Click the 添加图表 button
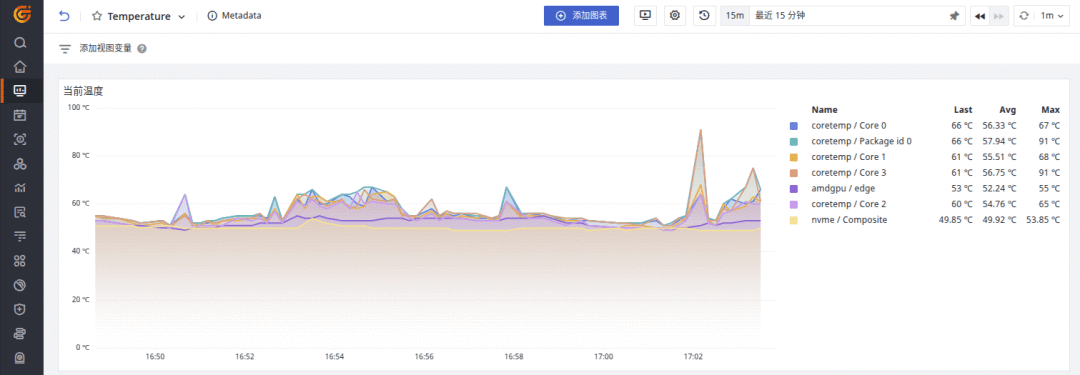This screenshot has width=1080, height=375. pyautogui.click(x=581, y=16)
